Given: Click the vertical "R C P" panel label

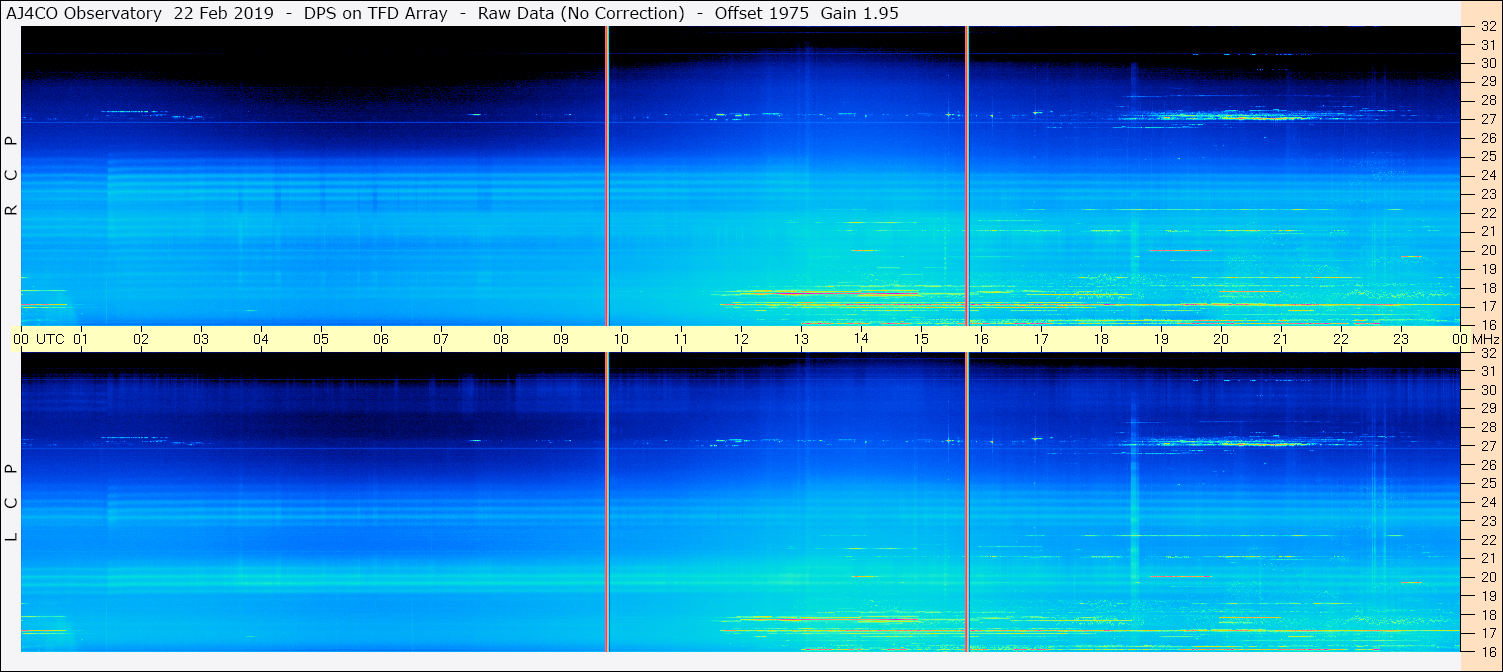Looking at the screenshot, I should point(12,175).
